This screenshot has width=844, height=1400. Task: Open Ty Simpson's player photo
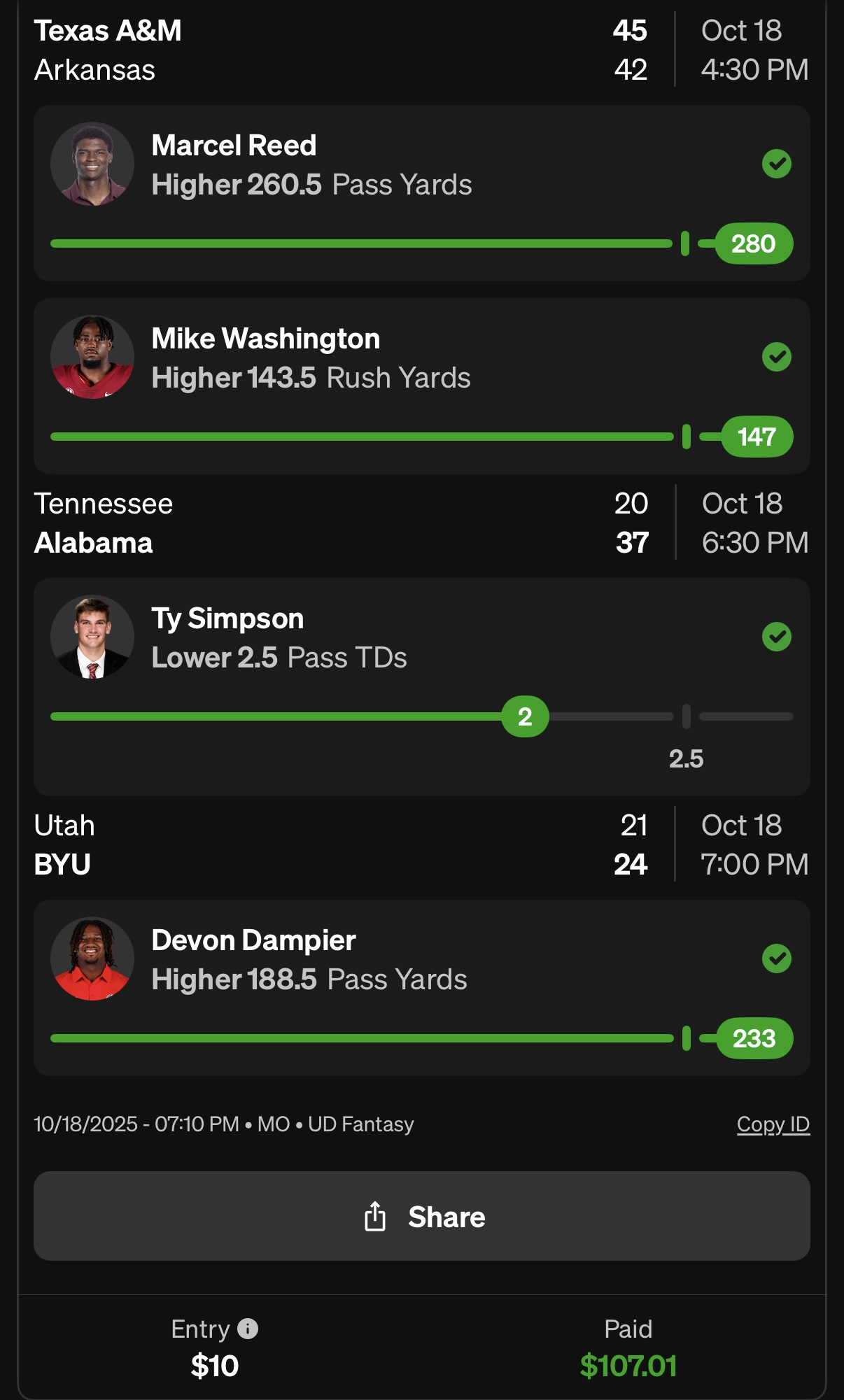(x=92, y=637)
